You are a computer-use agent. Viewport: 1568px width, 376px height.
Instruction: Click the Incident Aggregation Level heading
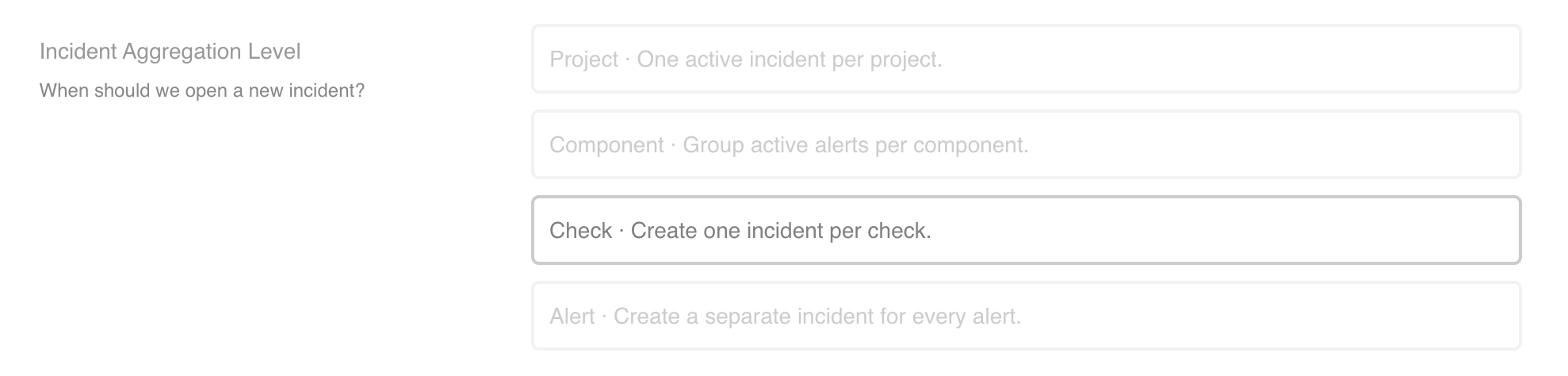pos(170,52)
